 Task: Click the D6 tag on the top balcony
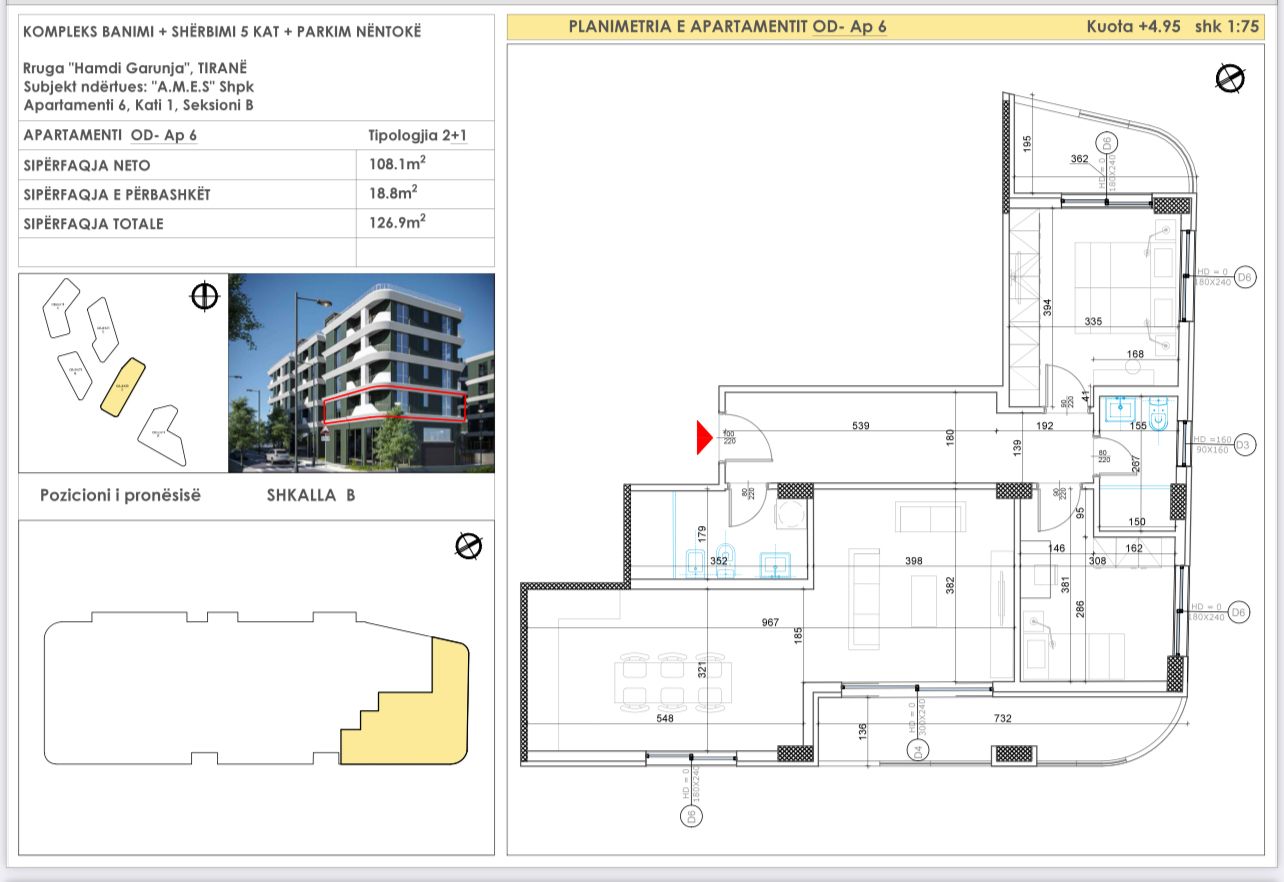pyautogui.click(x=1106, y=142)
